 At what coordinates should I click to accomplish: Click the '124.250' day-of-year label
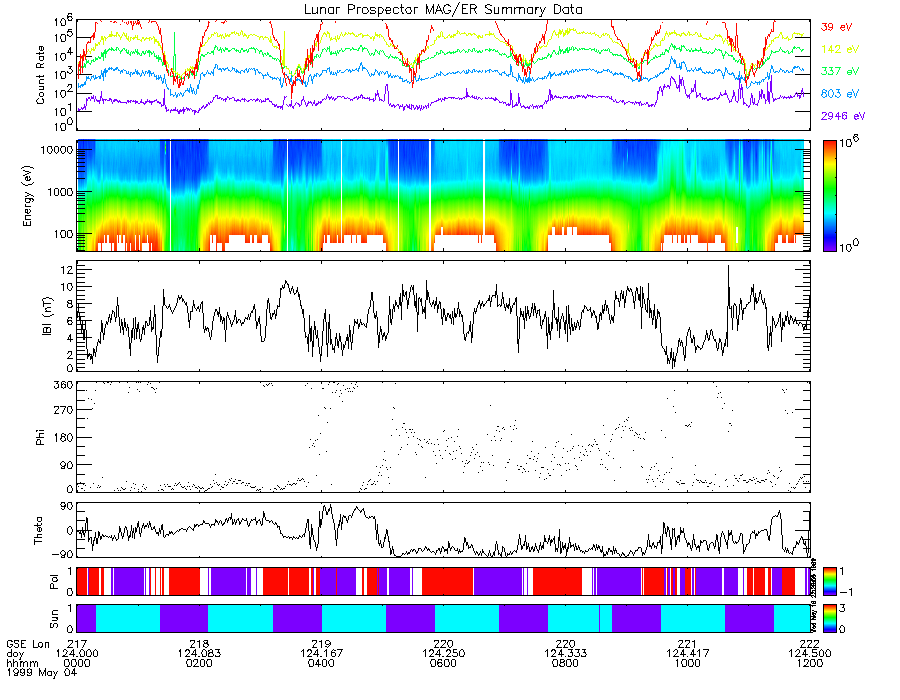pyautogui.click(x=443, y=654)
